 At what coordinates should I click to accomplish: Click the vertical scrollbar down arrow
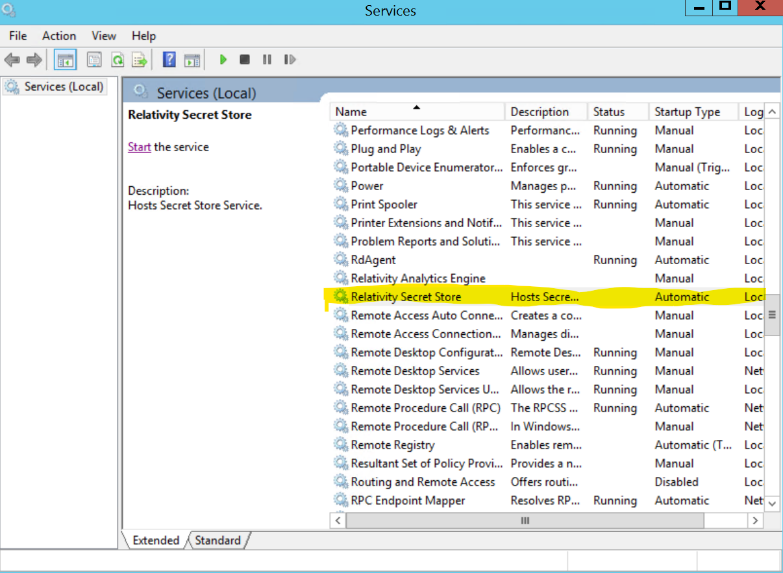click(772, 503)
